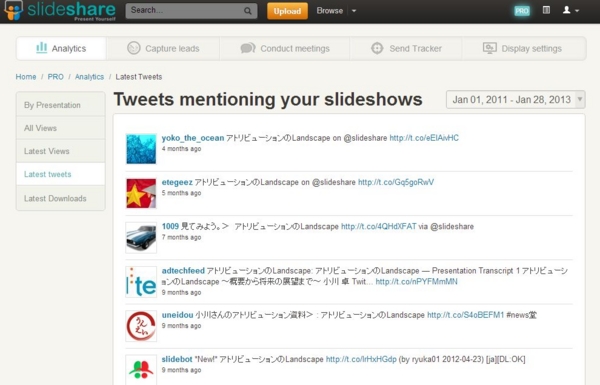This screenshot has width=600, height=385.
Task: Click 'Tweets mentioning your slideshows' heading
Action: [x=268, y=100]
